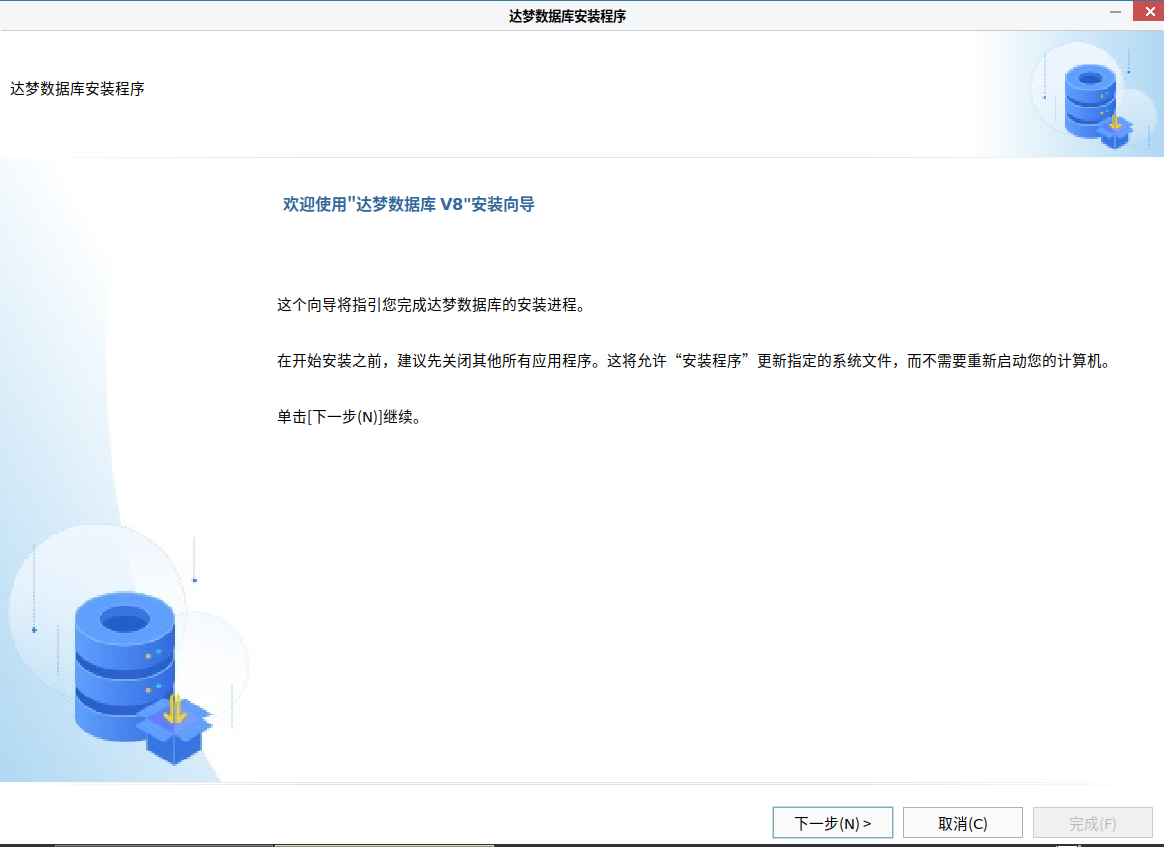The image size is (1164, 847).
Task: Click the welcome heading 欢迎使用"达梦数据库 V8"安装向导
Action: click(x=408, y=204)
